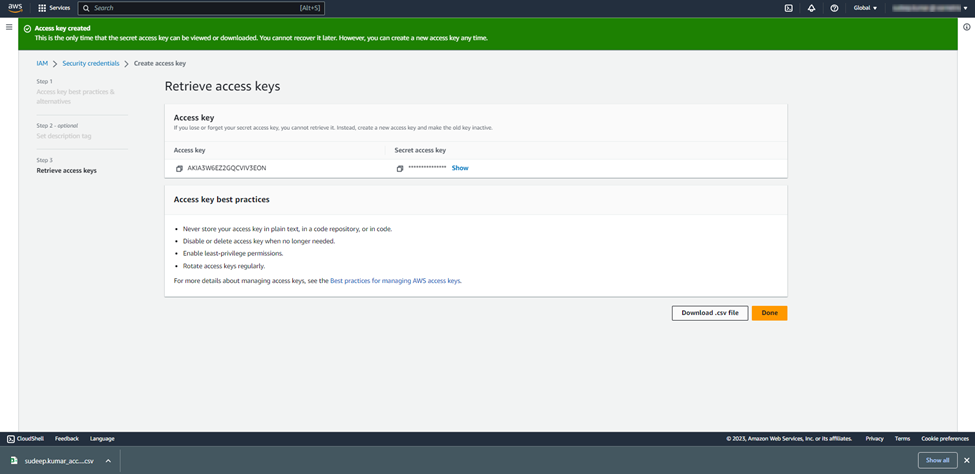Copy the secret access key
This screenshot has height=474, width=975.
400,169
